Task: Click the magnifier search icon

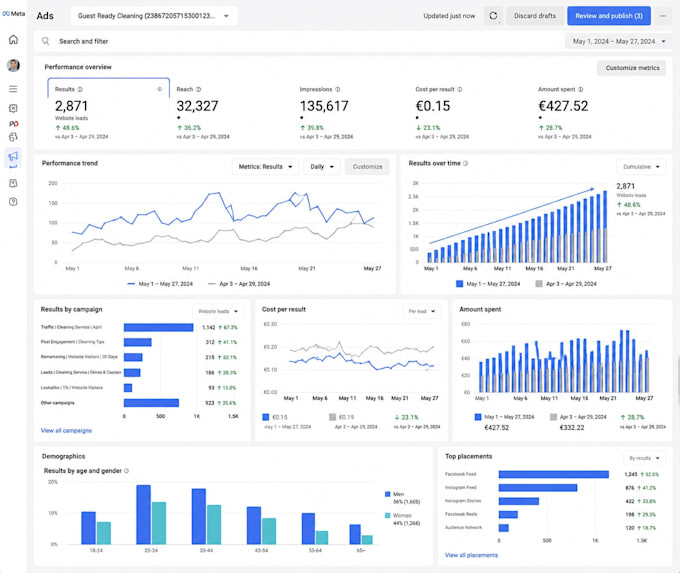Action: [x=46, y=41]
